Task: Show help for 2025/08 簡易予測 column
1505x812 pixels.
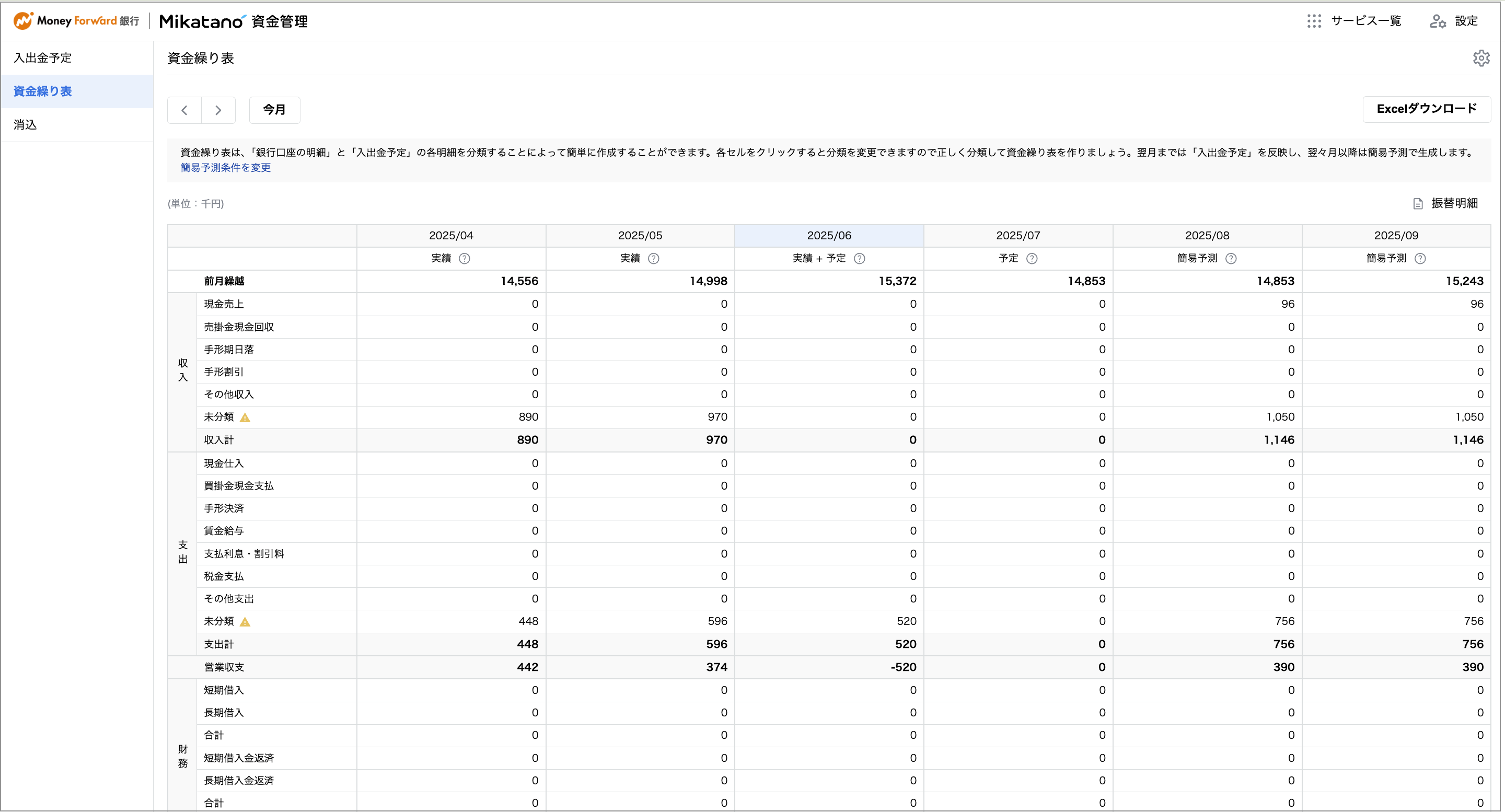Action: (1231, 259)
